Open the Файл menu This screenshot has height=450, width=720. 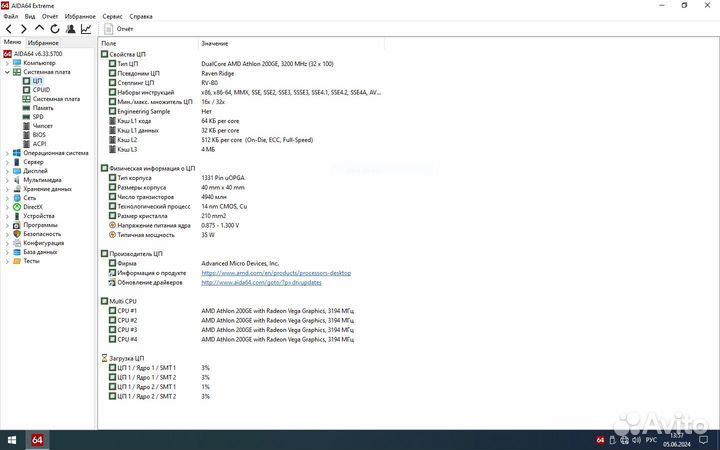pos(11,17)
